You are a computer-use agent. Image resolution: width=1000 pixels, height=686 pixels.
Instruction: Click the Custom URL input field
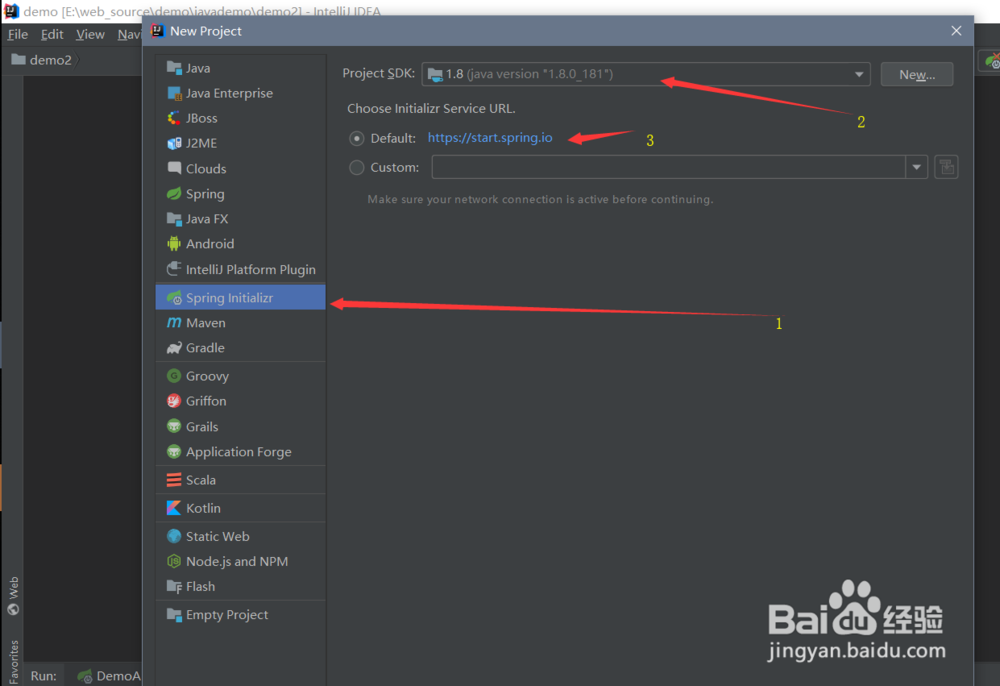pos(668,167)
